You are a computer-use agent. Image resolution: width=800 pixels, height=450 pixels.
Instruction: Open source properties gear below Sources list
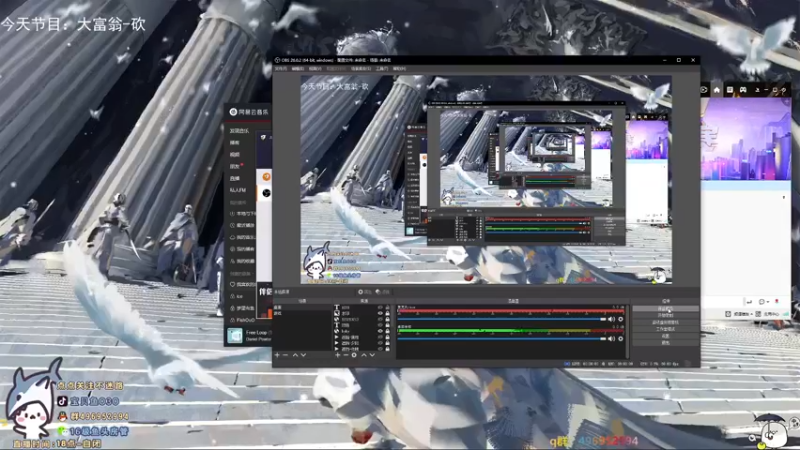pyautogui.click(x=354, y=355)
